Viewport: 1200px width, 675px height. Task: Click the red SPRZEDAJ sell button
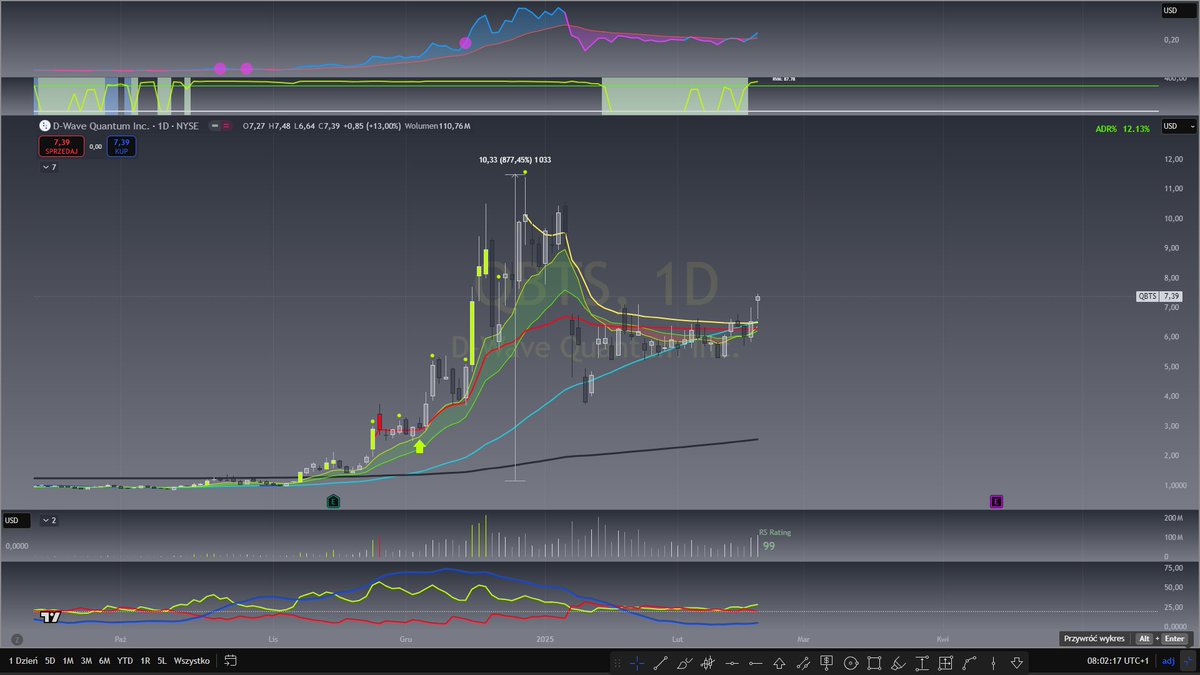tap(62, 146)
